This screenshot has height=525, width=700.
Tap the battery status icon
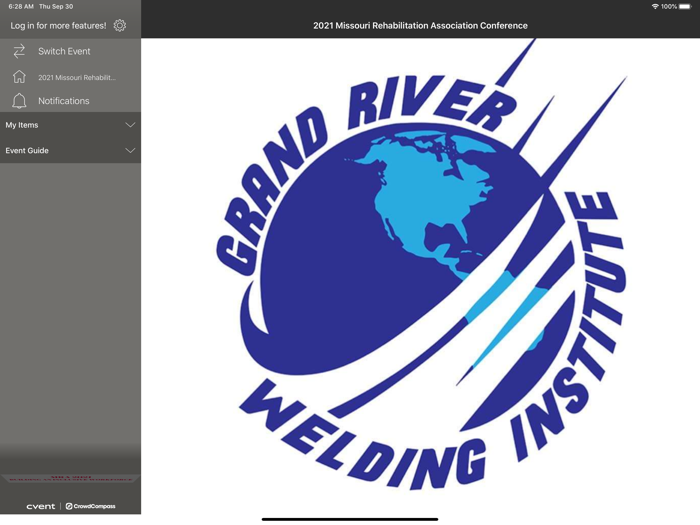point(685,6)
